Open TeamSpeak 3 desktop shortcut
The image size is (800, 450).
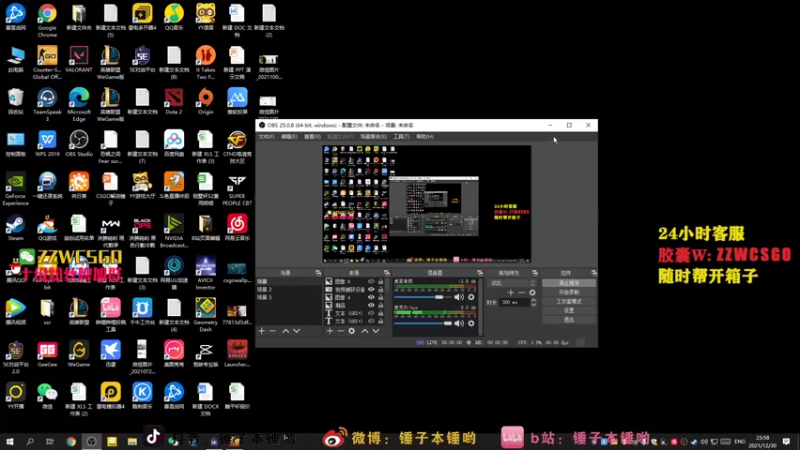click(x=47, y=105)
